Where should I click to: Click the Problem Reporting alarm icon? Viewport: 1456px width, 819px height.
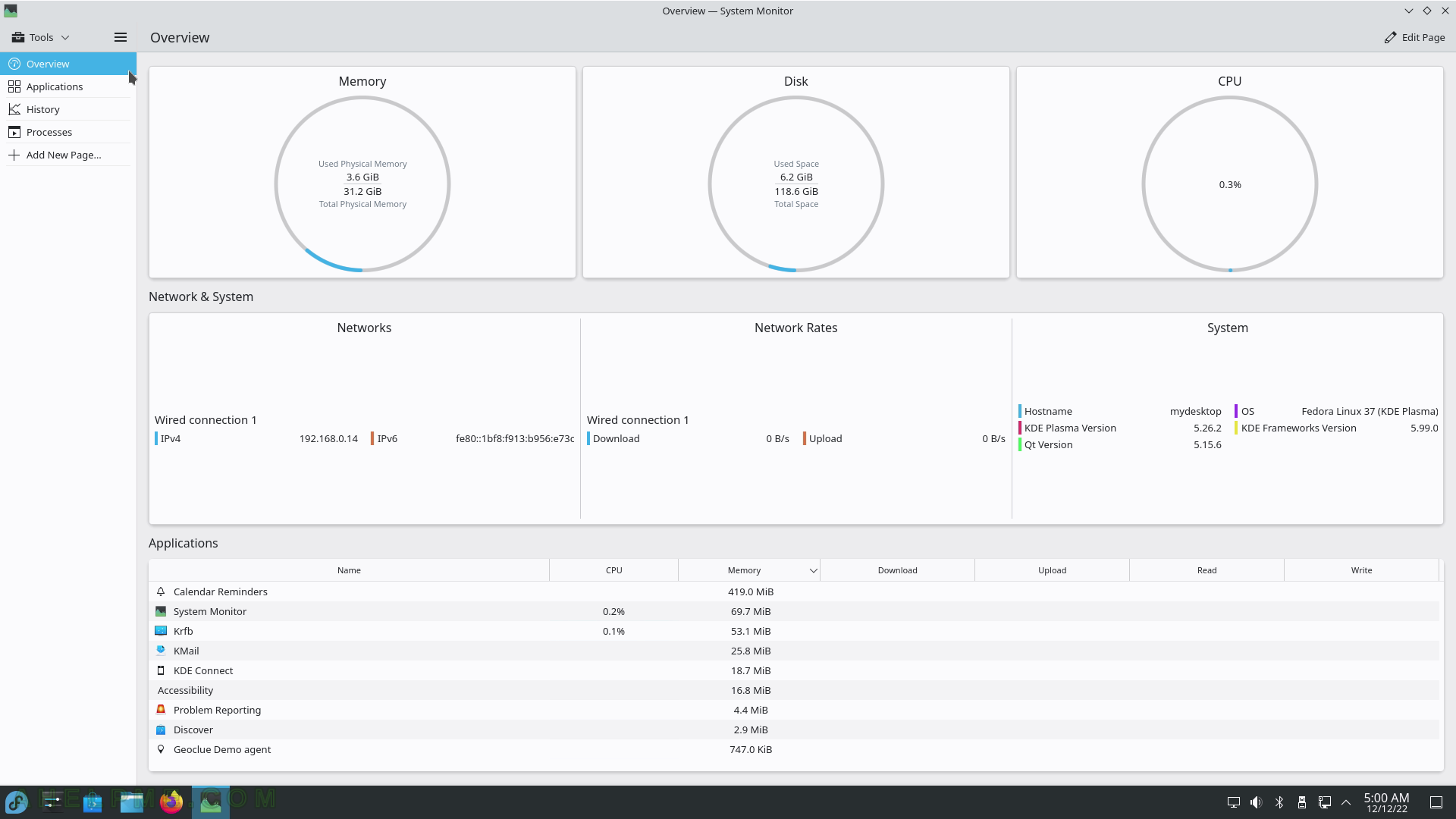[x=161, y=710]
